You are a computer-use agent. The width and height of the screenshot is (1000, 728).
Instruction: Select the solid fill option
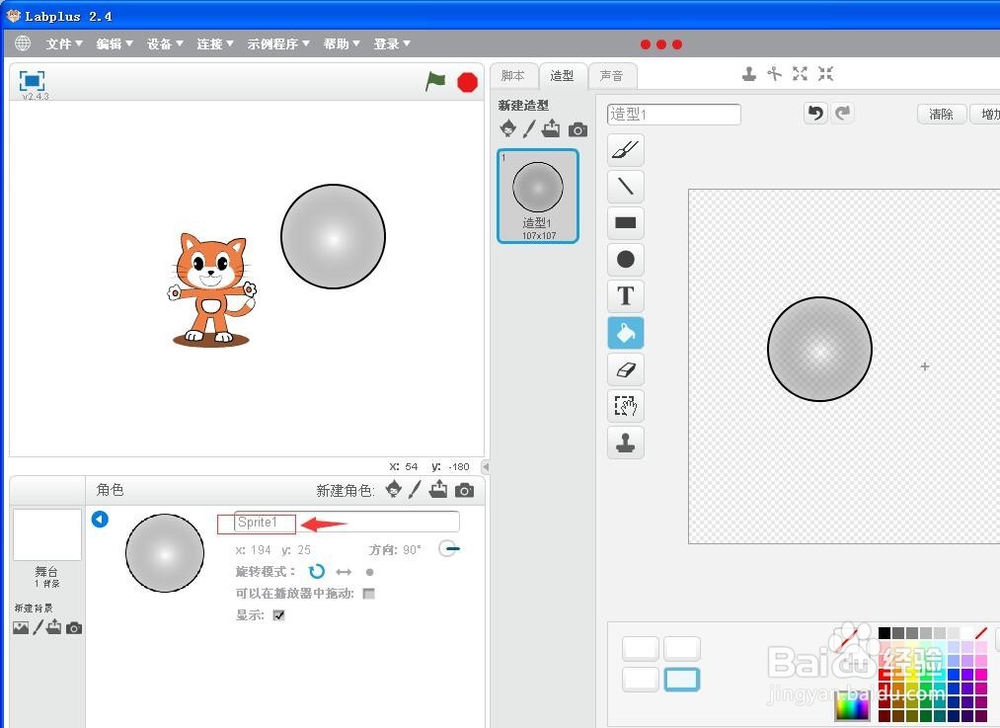(640, 648)
